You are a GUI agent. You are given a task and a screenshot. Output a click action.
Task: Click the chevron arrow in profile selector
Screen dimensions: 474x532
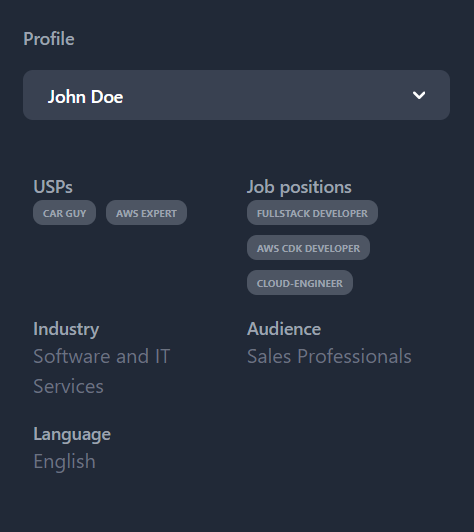coord(419,95)
